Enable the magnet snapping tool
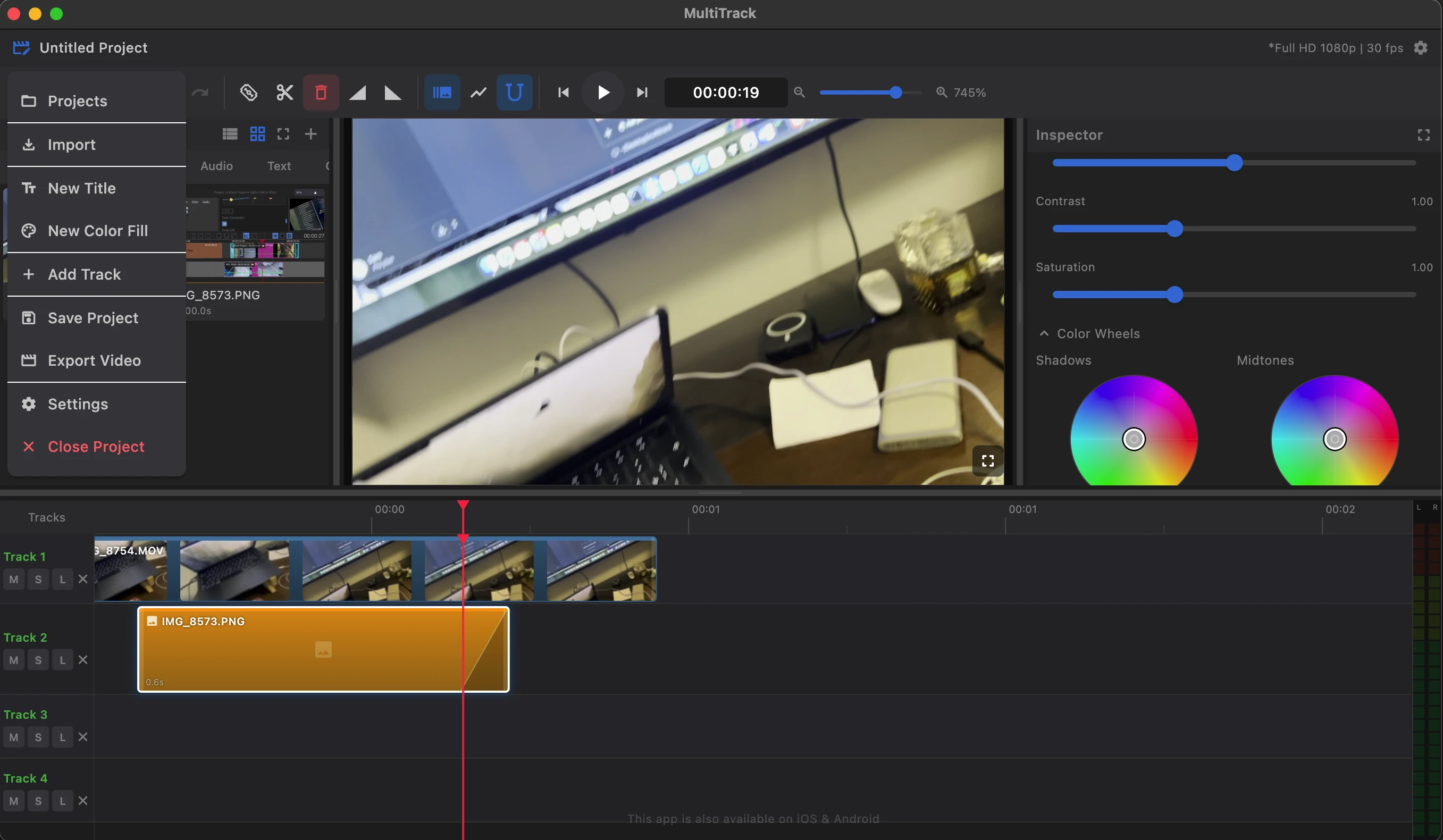This screenshot has height=840, width=1443. click(x=514, y=92)
